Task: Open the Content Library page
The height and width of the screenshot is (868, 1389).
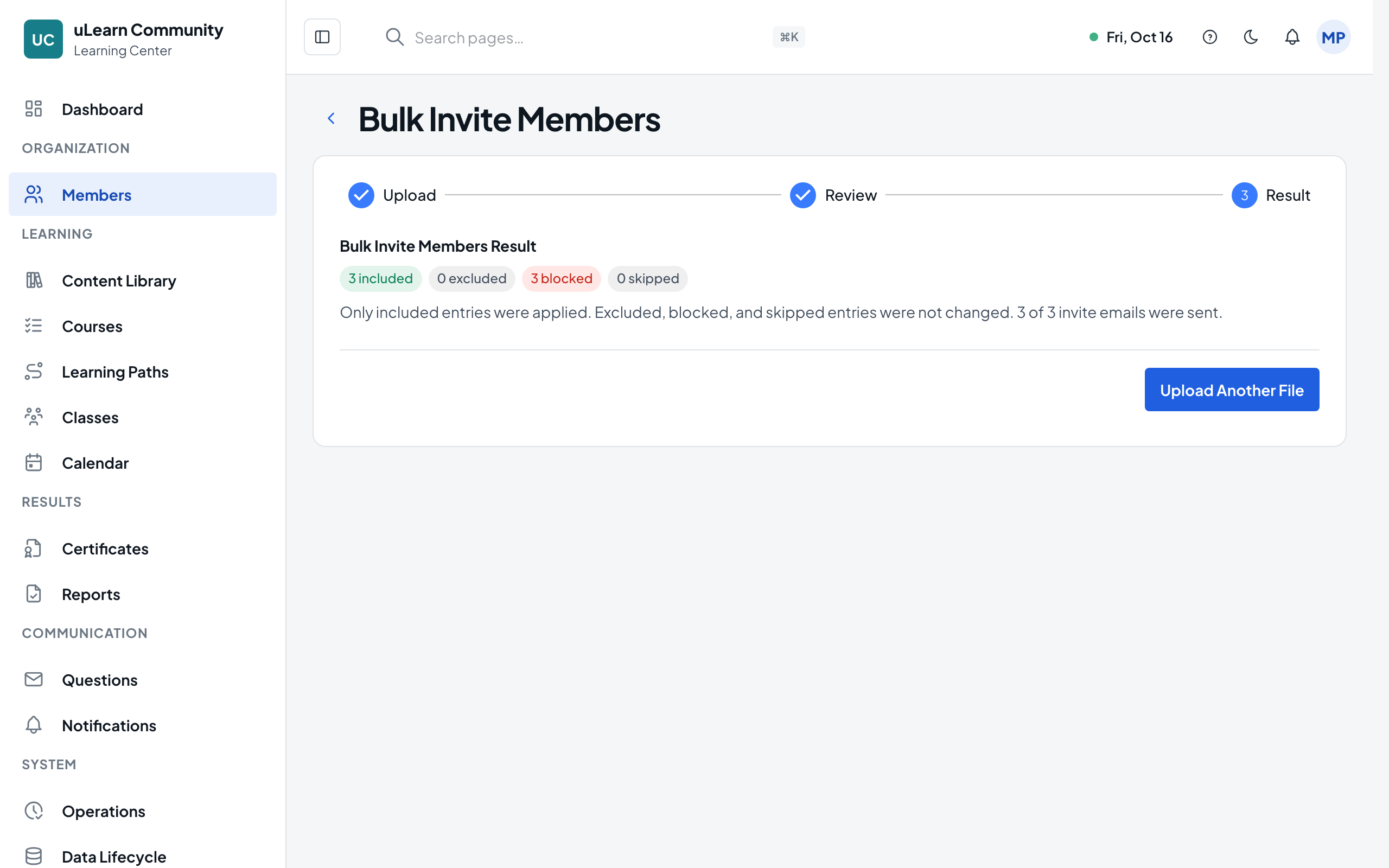Action: tap(142, 280)
